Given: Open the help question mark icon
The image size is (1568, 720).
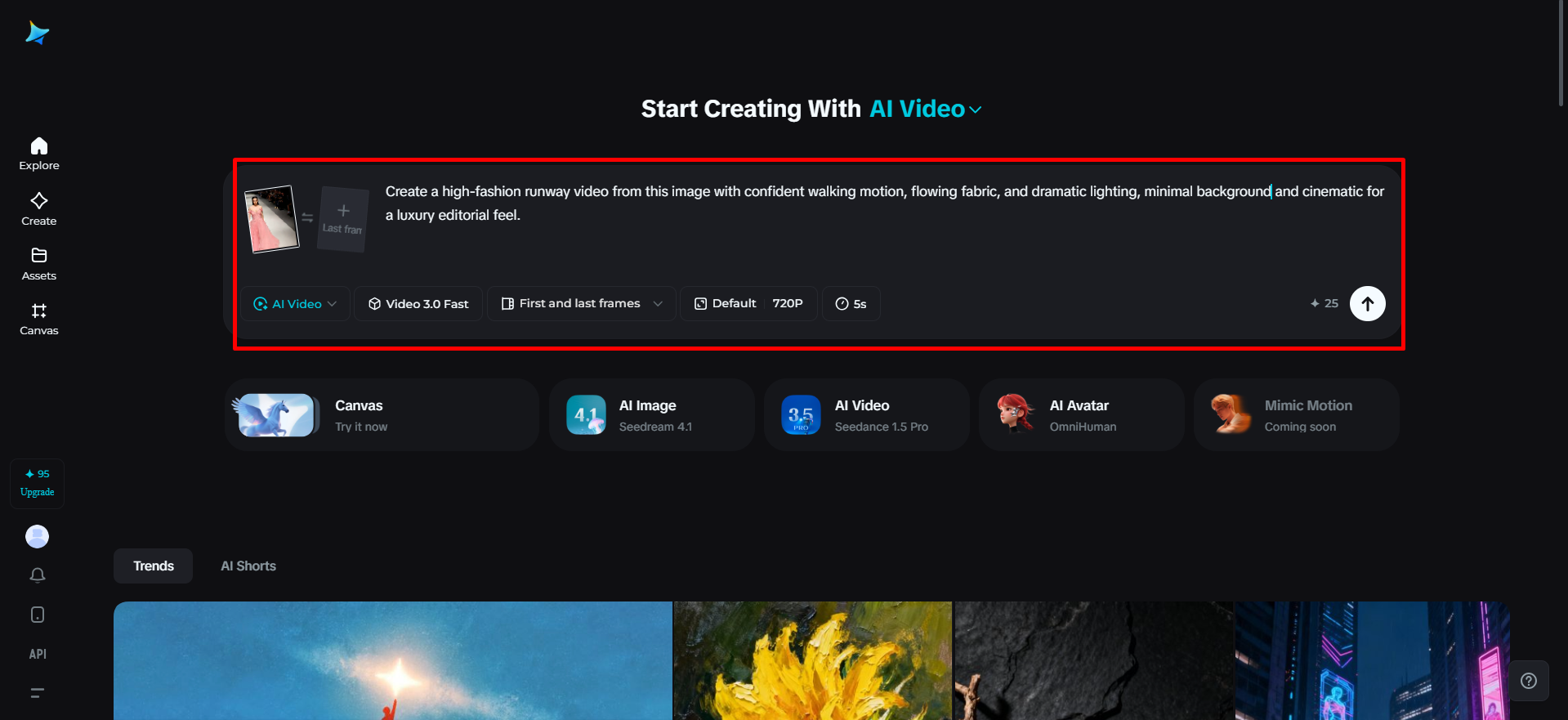Looking at the screenshot, I should pyautogui.click(x=1529, y=681).
